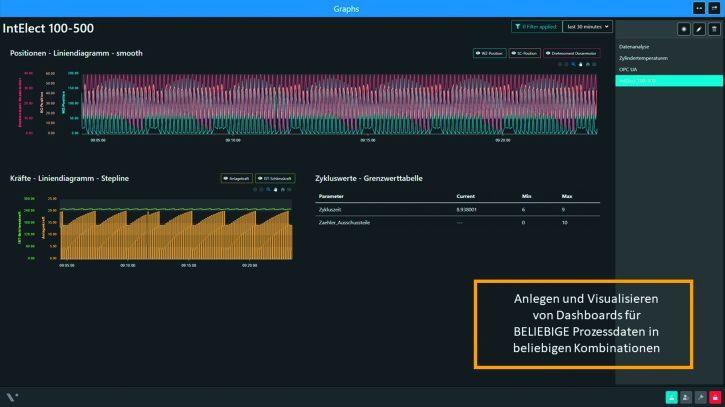Click the red lock icon at bottom right
This screenshot has height=407, width=725.
click(714, 397)
